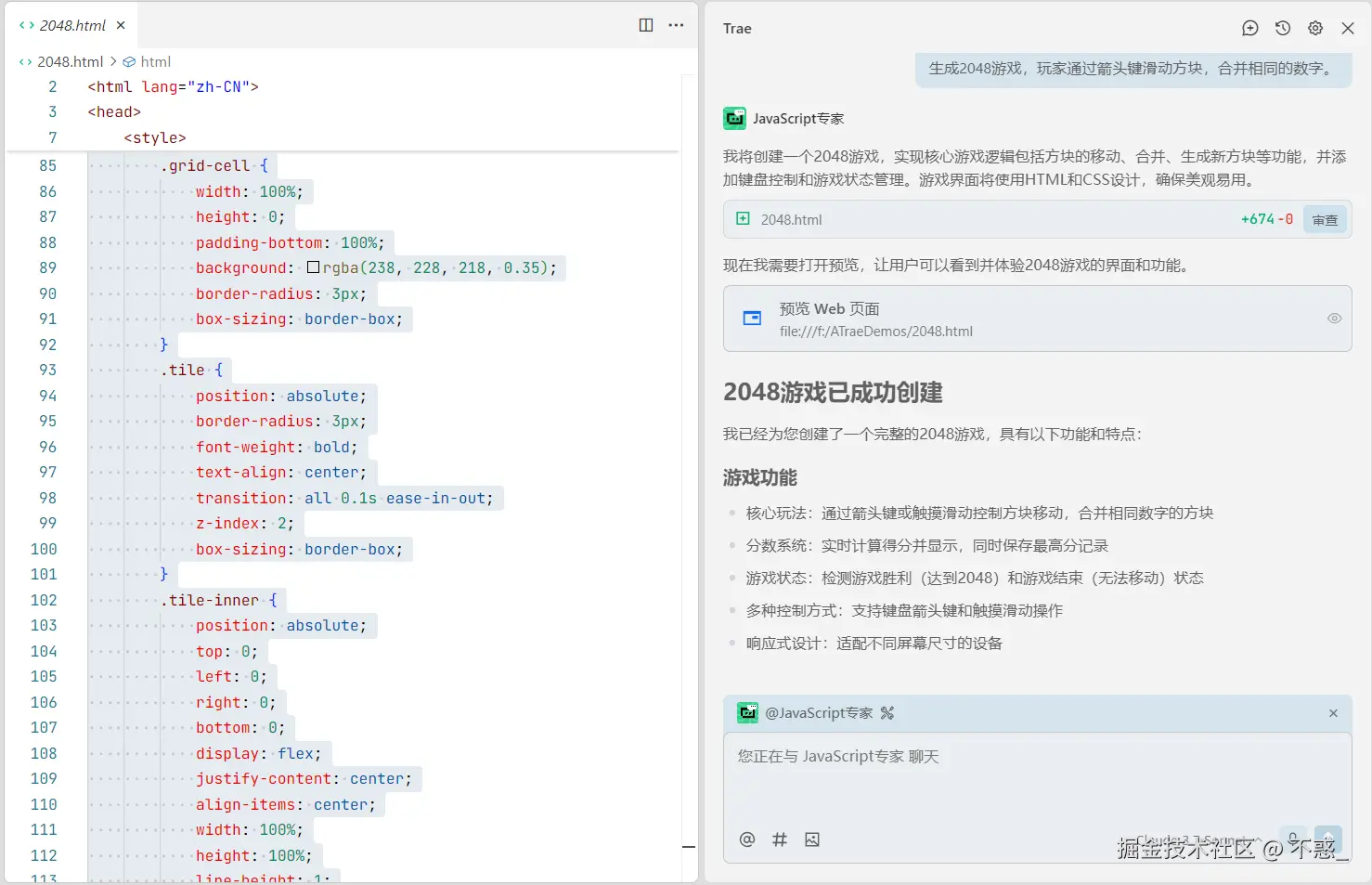
Task: Jump to sticky <style> line
Action: [155, 137]
